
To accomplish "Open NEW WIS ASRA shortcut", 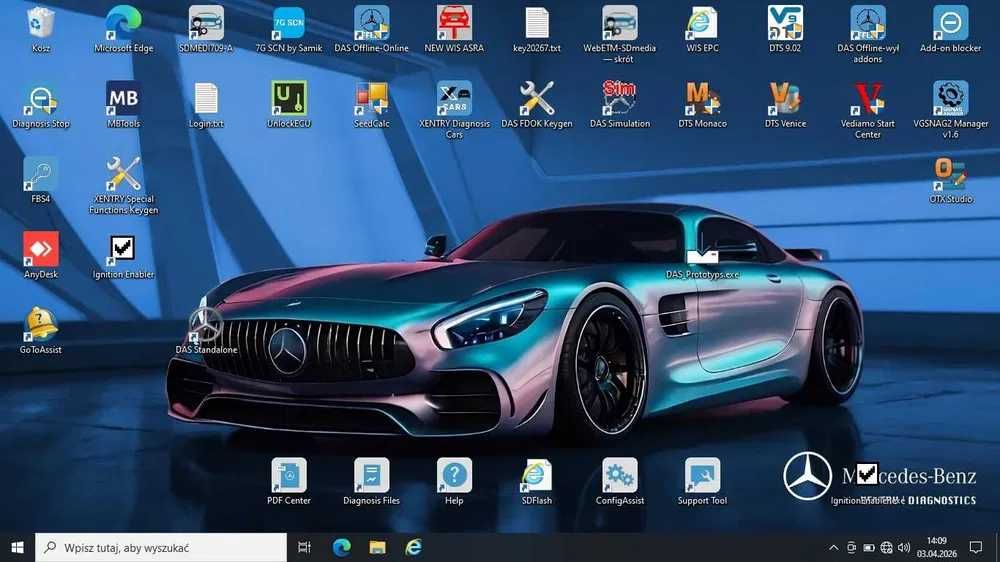I will (454, 23).
